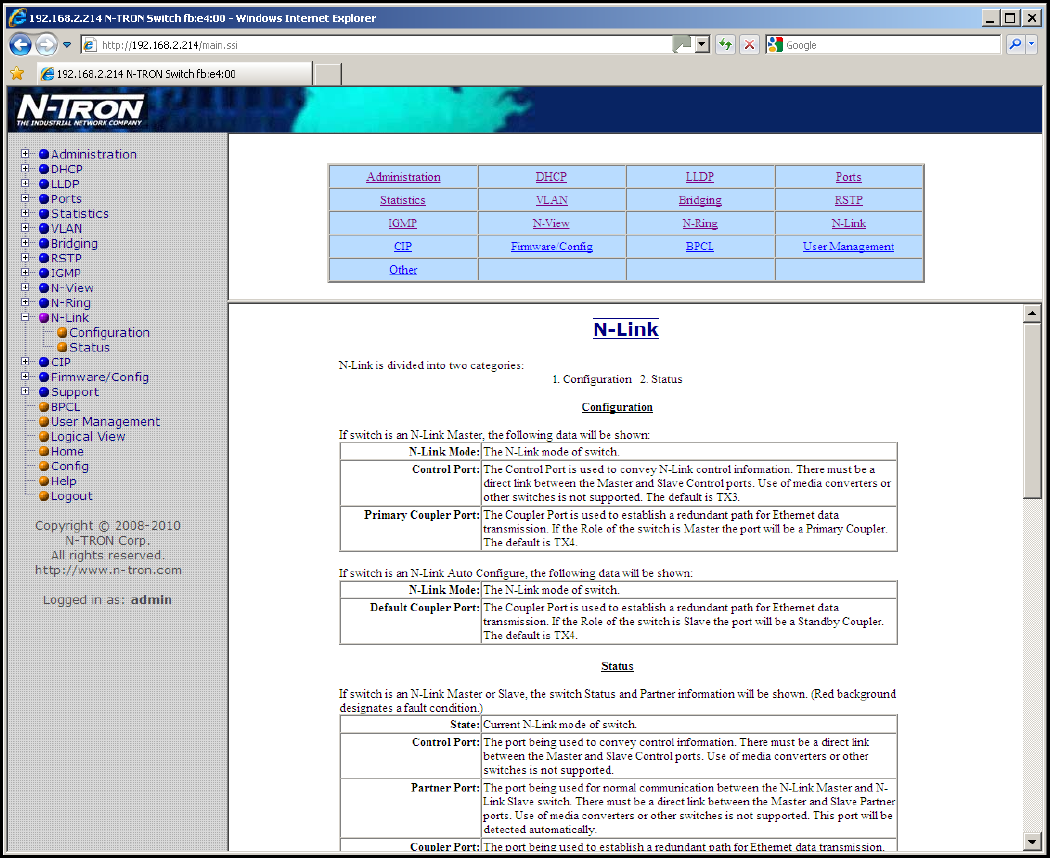Screen dimensions: 1050x858
Task: Click the orange icon beside BPCL
Action: tap(44, 407)
